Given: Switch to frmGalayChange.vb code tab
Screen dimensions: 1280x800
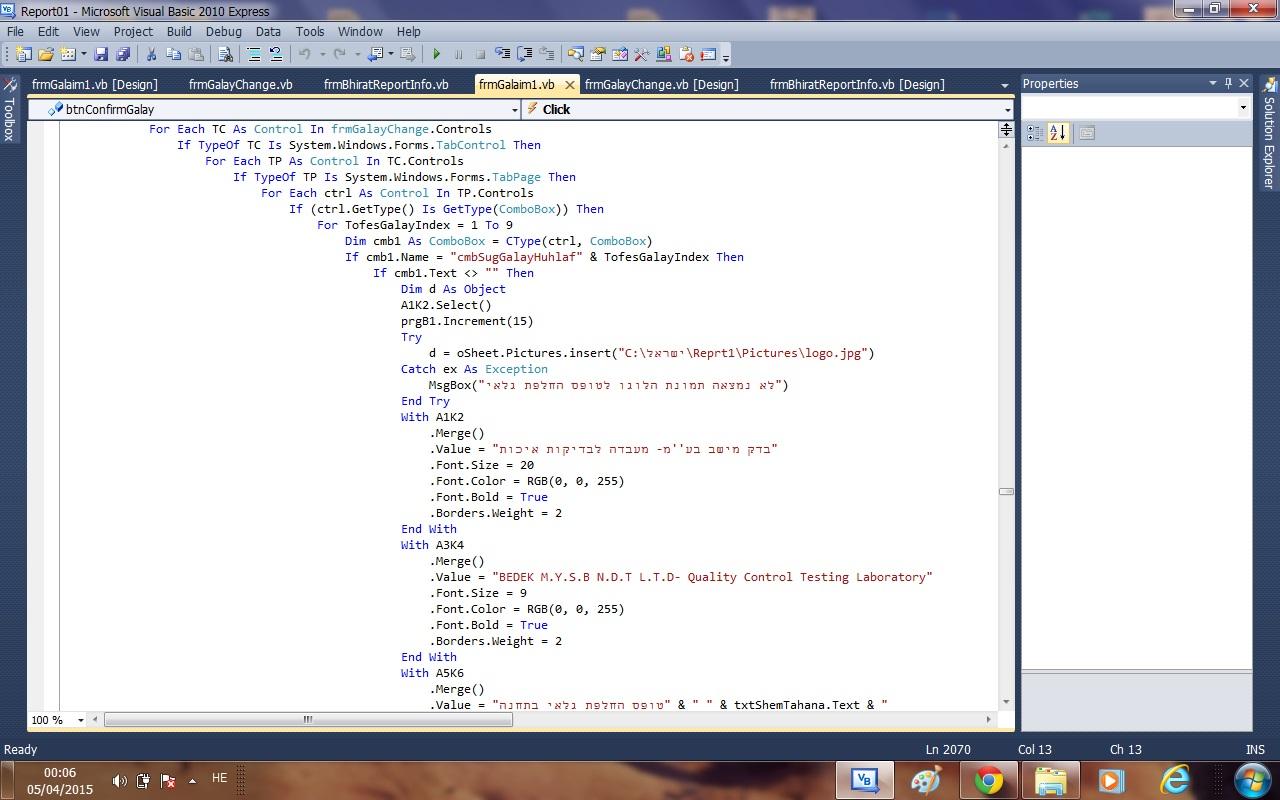Looking at the screenshot, I should coord(240,85).
